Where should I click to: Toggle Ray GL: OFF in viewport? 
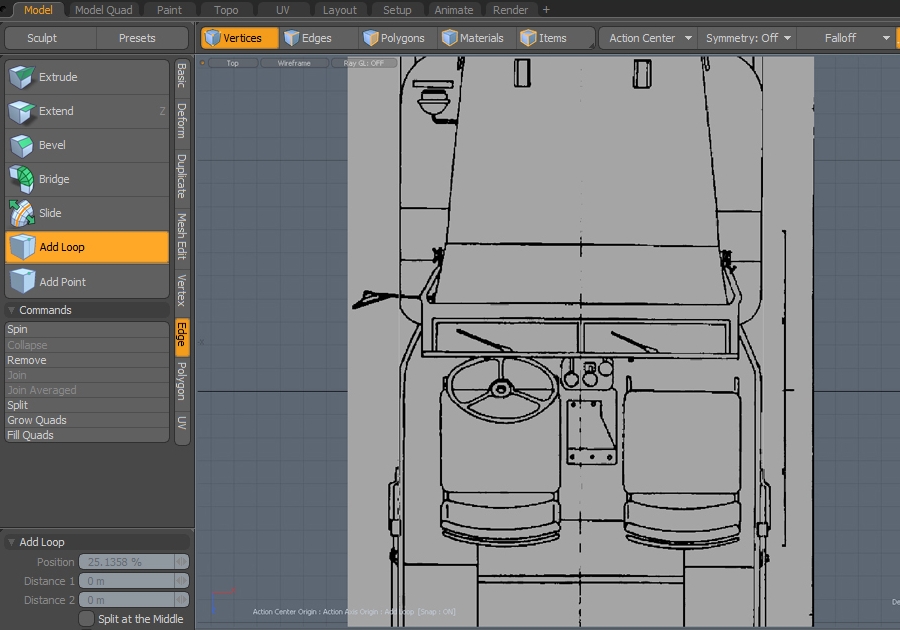click(x=364, y=63)
